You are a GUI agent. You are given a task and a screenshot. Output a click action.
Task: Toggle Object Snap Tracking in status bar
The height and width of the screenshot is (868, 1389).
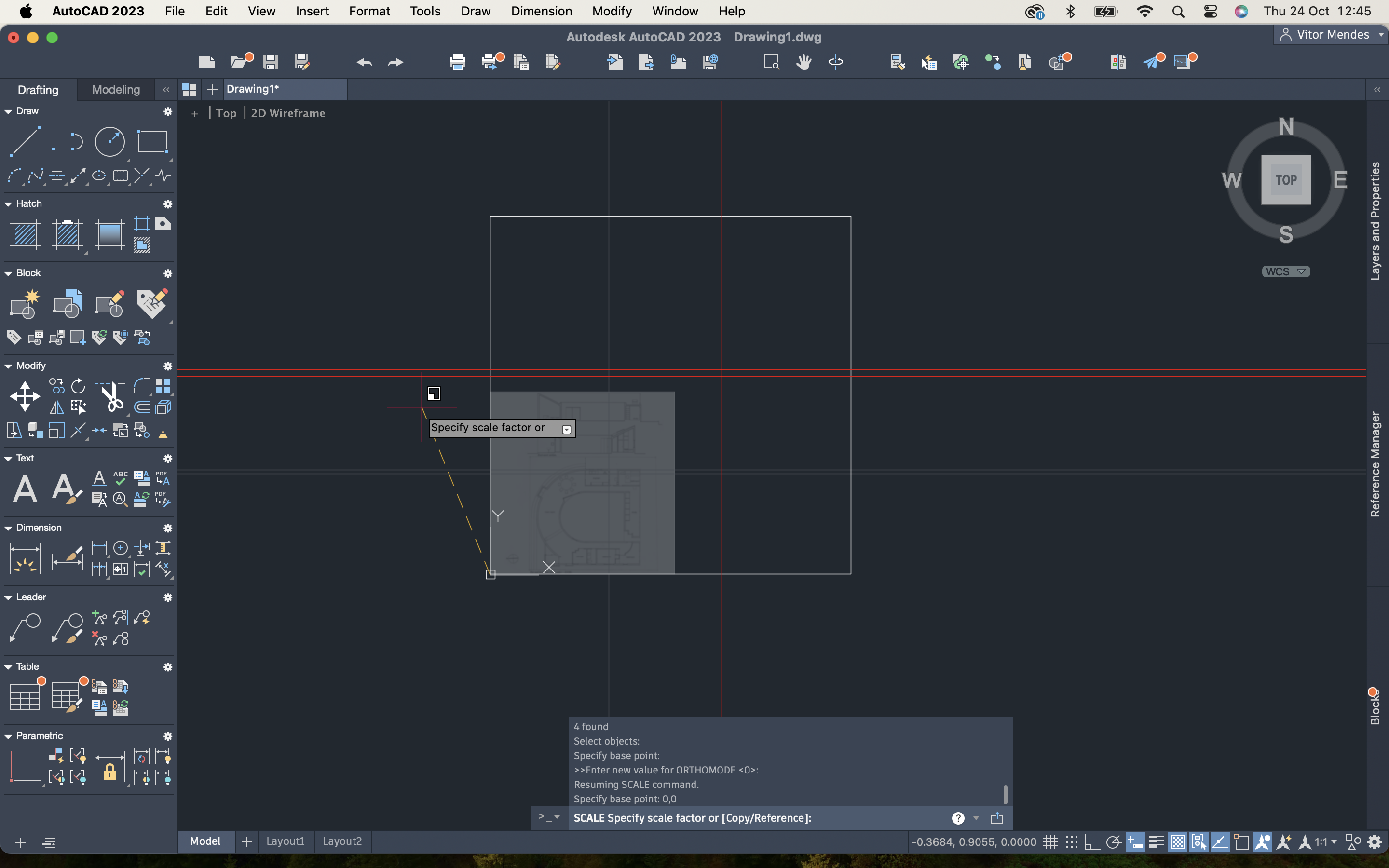1220,842
